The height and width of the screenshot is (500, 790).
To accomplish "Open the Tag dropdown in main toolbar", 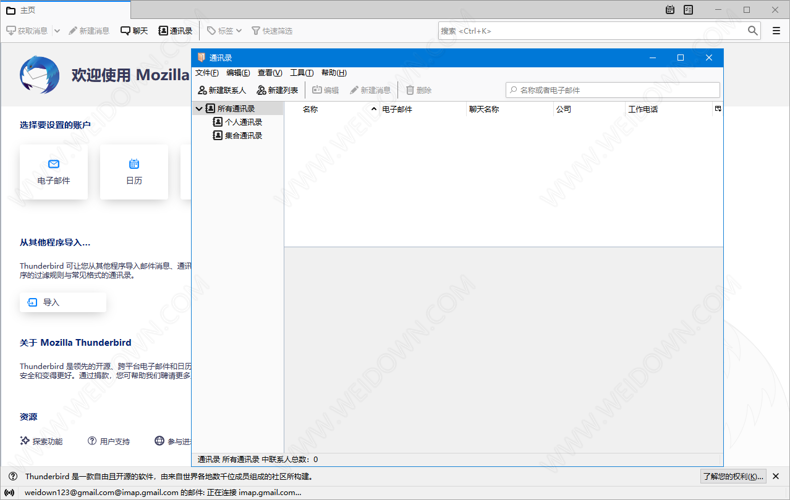I will click(224, 31).
